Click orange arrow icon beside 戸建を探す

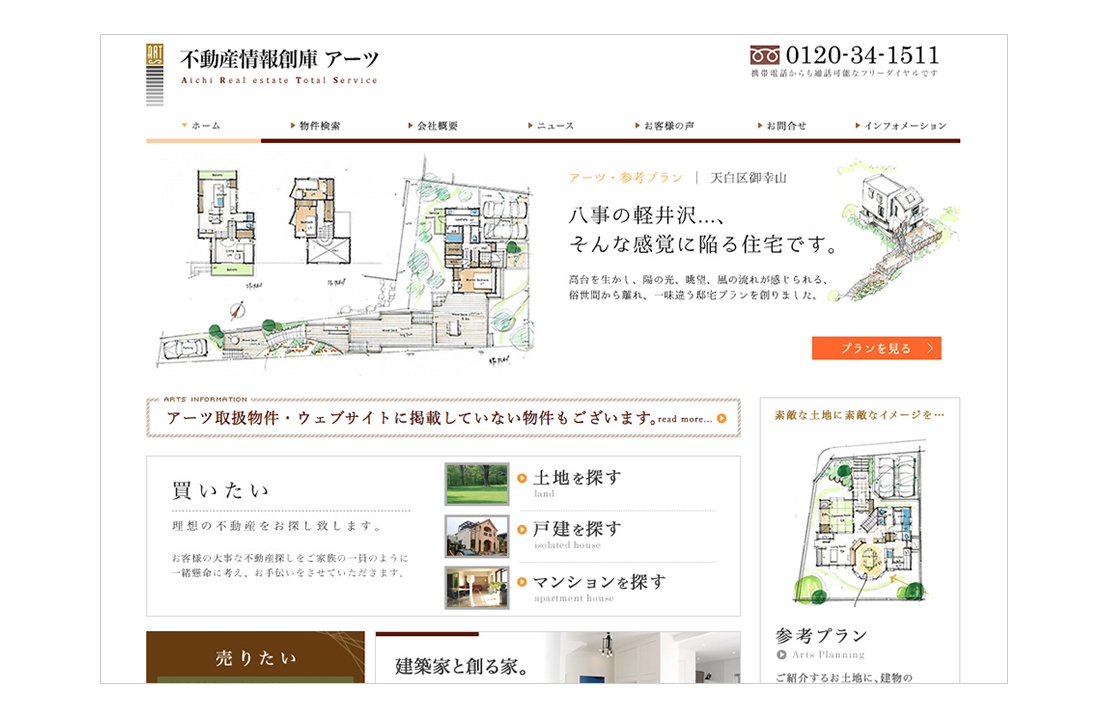click(523, 530)
